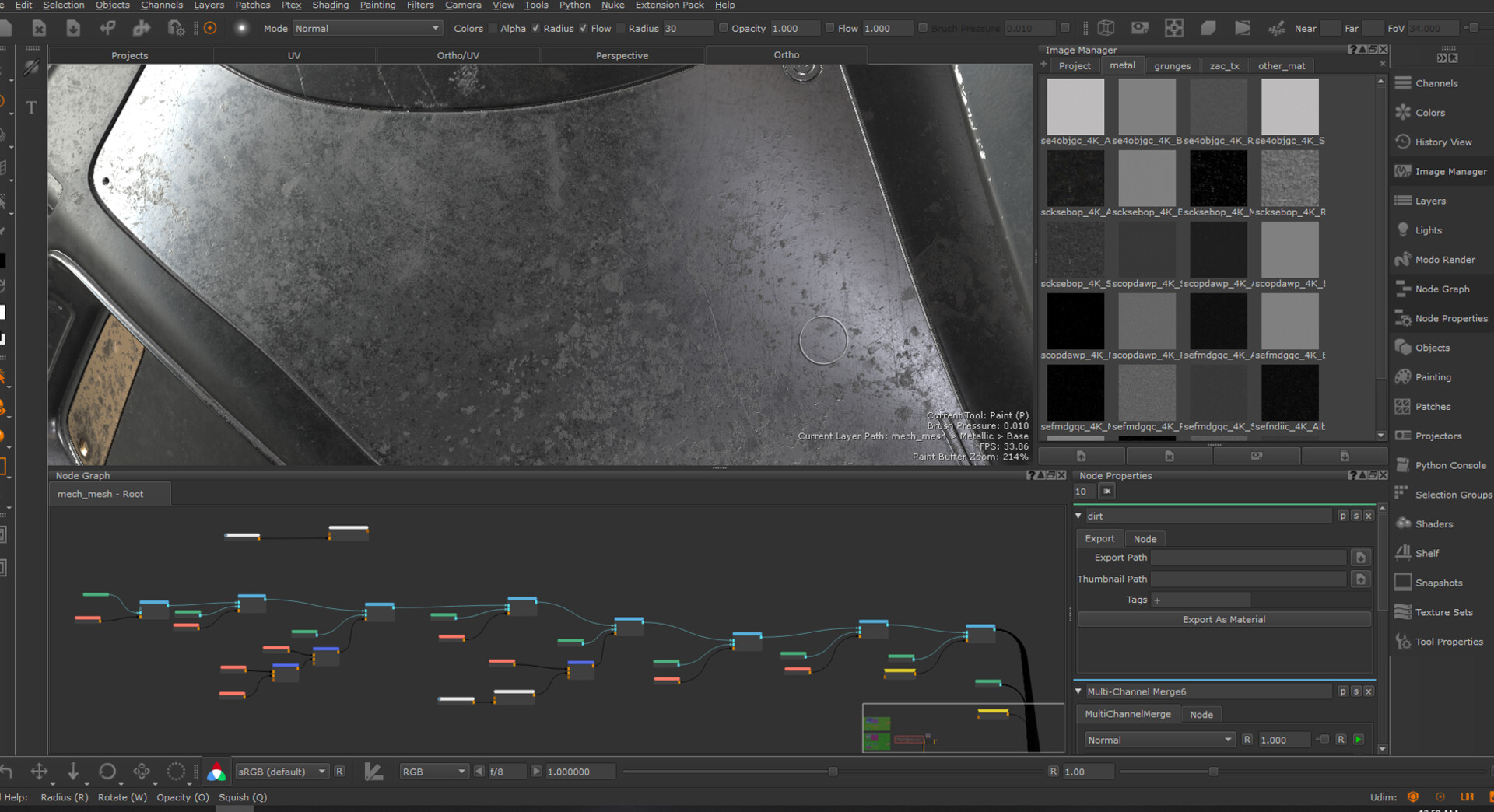The image size is (1494, 812).
Task: Open the Filters menu
Action: 420,5
